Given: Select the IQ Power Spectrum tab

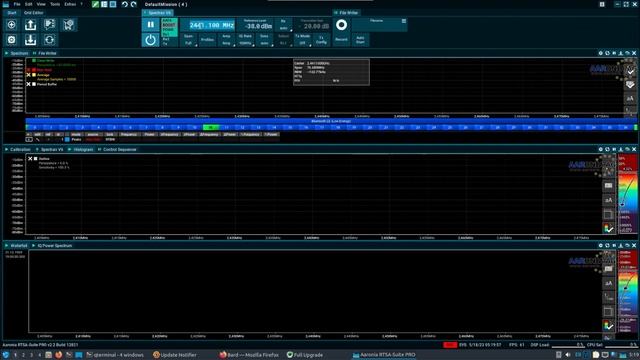Looking at the screenshot, I should pyautogui.click(x=55, y=246).
